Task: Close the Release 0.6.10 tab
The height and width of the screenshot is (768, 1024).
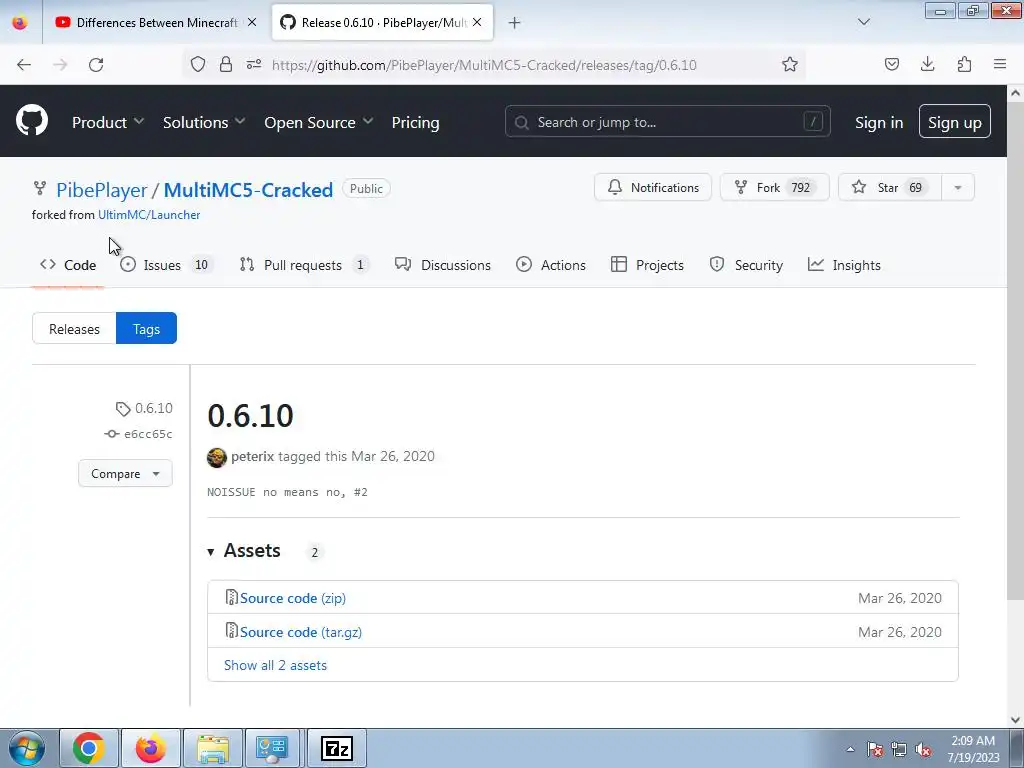Action: tap(477, 22)
